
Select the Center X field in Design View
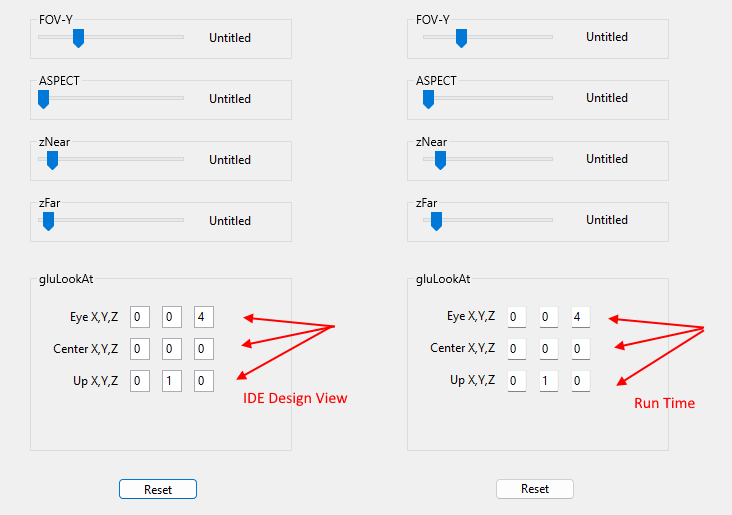click(x=140, y=349)
